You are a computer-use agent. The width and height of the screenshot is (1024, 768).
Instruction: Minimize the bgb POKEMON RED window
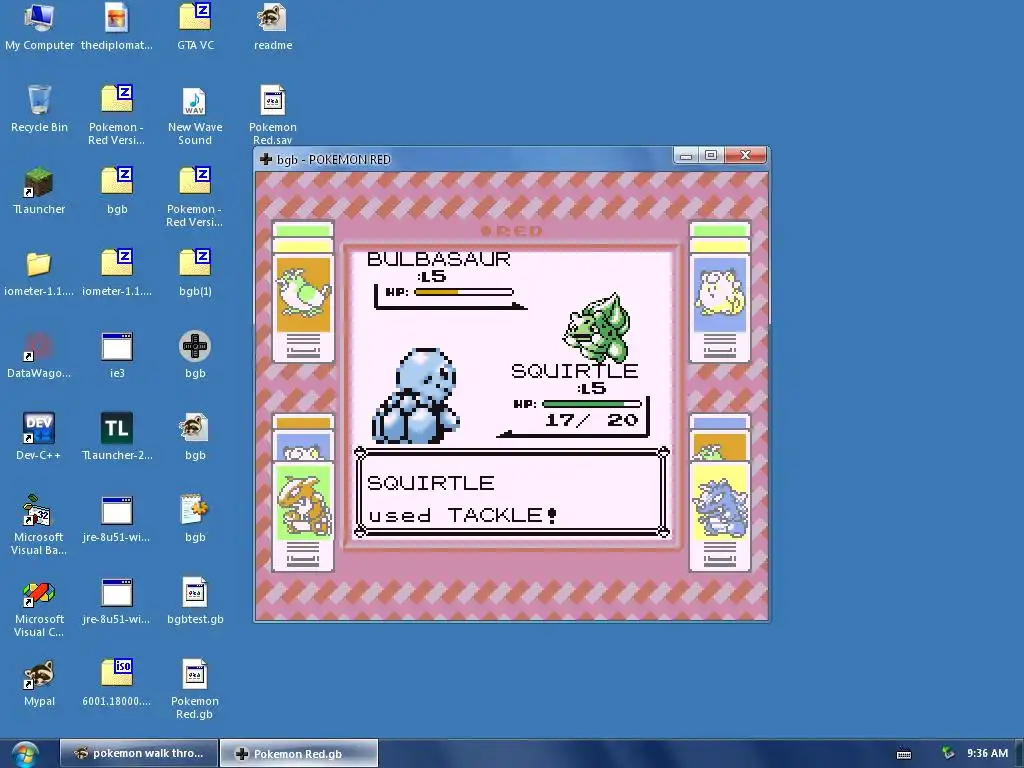click(686, 155)
